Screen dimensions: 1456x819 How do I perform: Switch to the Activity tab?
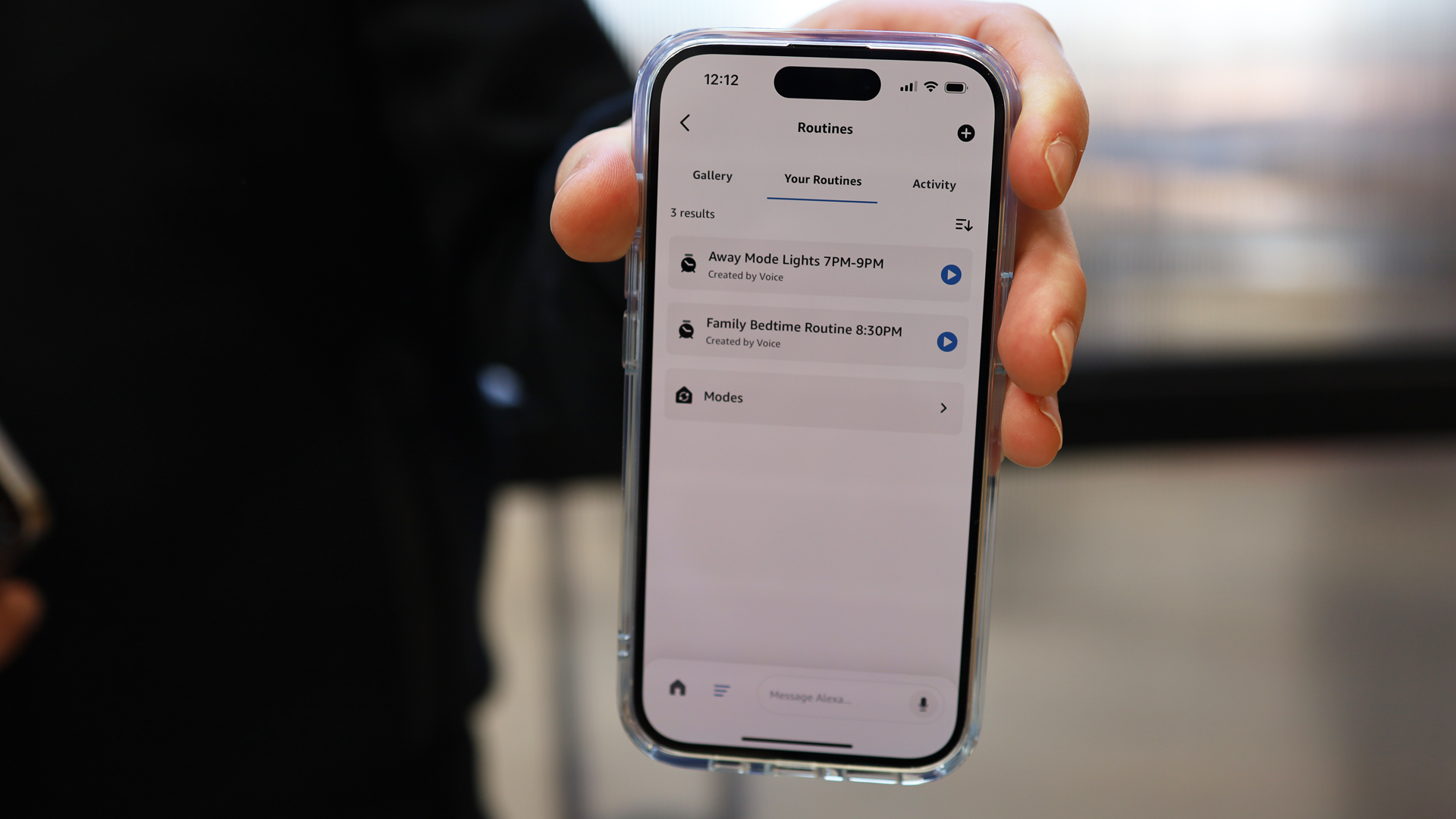pyautogui.click(x=931, y=181)
